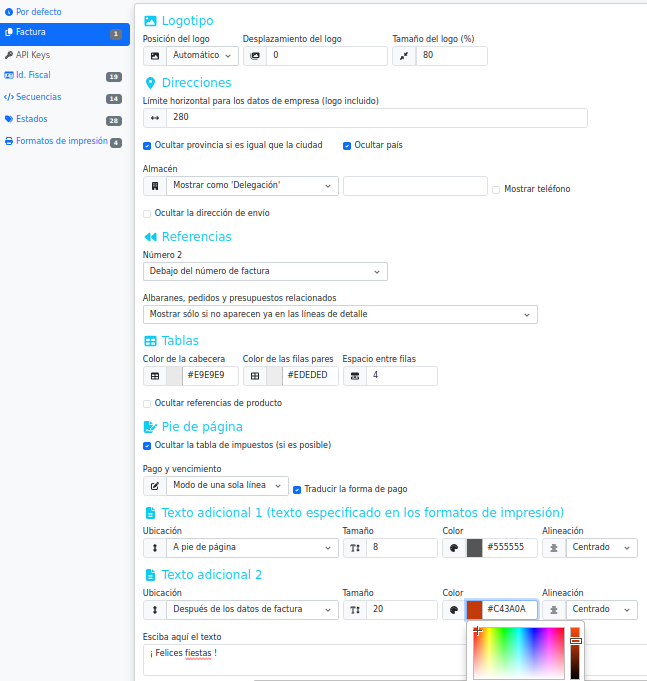Open the Id. Fiscal section
The width and height of the screenshot is (647, 681).
coord(33,75)
